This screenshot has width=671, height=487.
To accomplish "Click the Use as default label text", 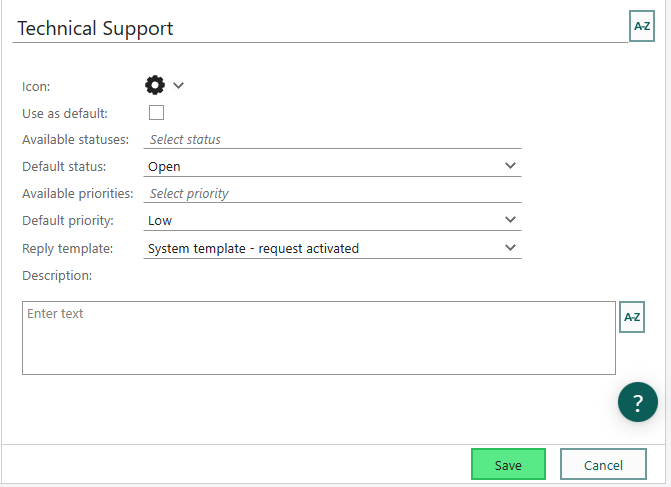I will (65, 113).
